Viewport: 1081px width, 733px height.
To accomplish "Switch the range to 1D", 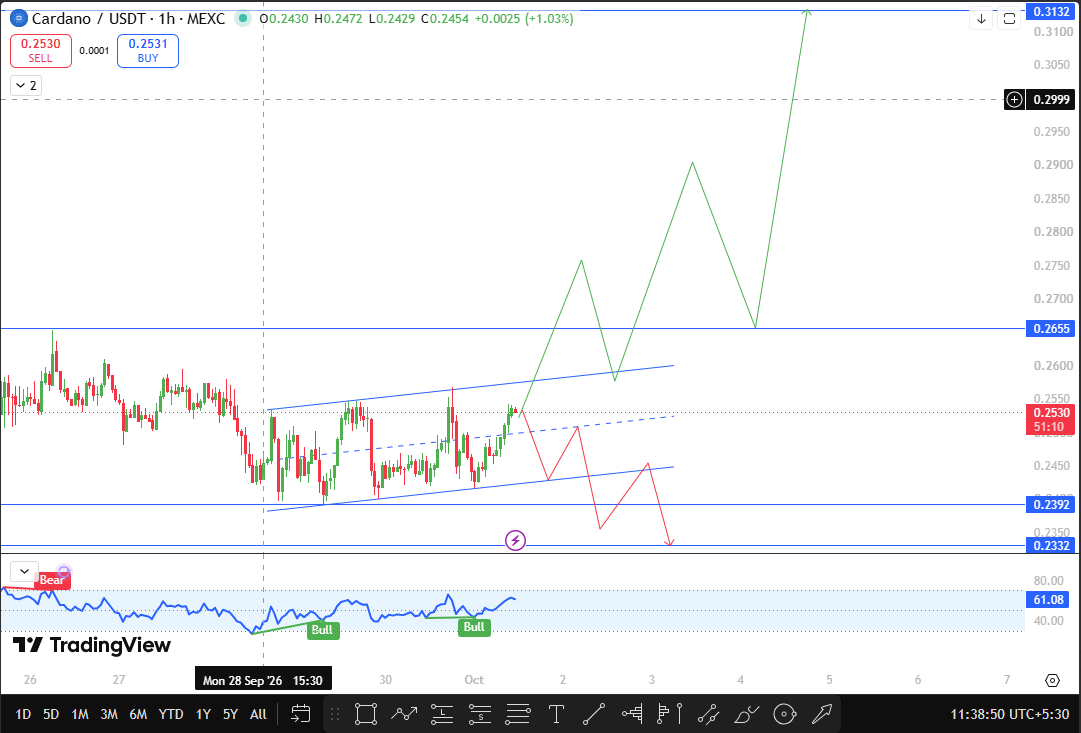I will pos(23,714).
